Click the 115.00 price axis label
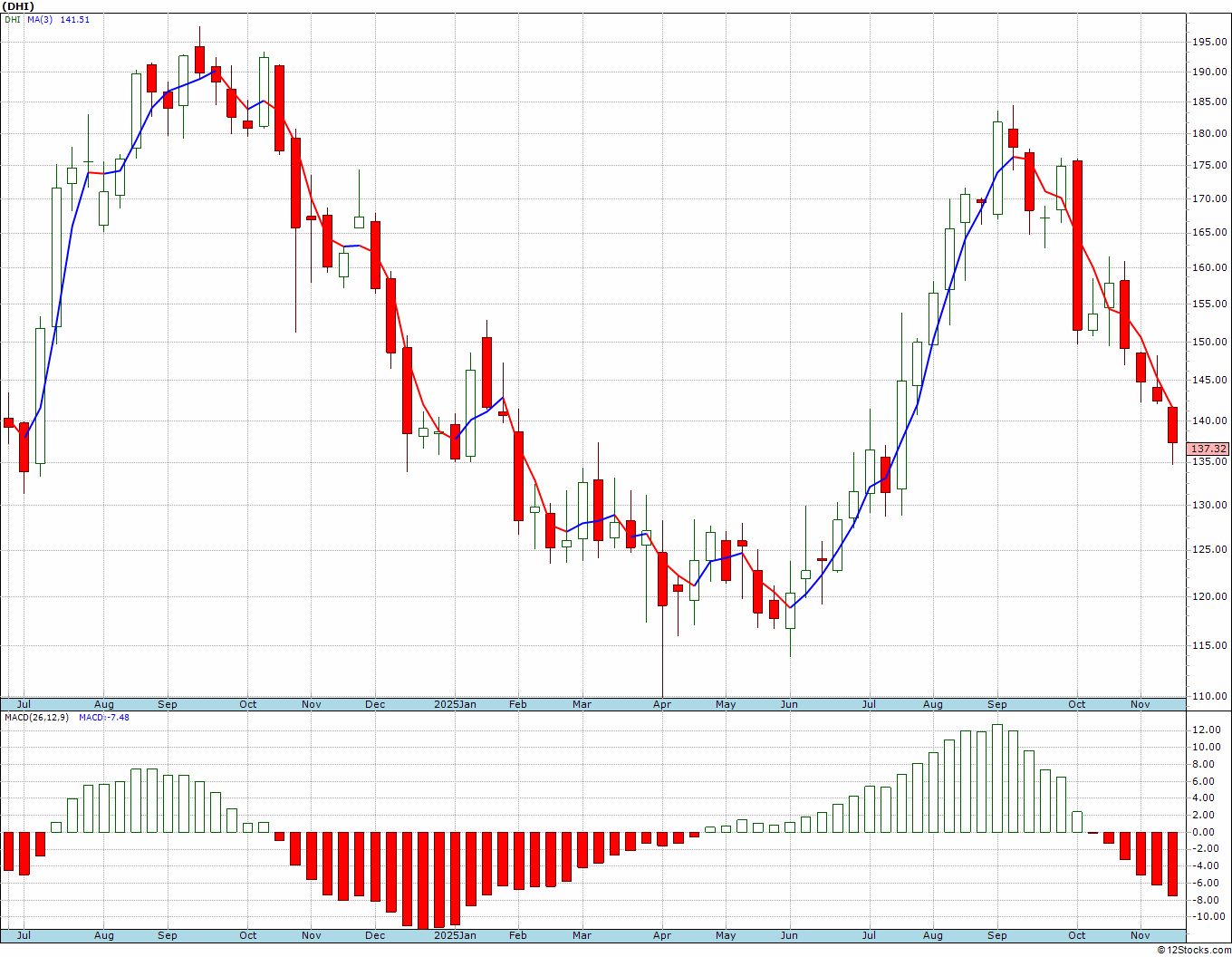1232x957 pixels. point(1209,645)
